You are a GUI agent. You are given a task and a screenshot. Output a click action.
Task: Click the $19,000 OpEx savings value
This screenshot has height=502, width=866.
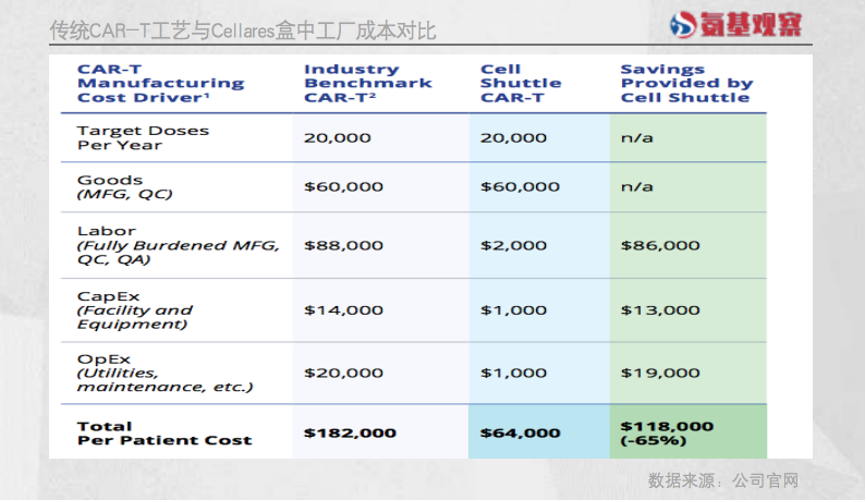[x=661, y=373]
